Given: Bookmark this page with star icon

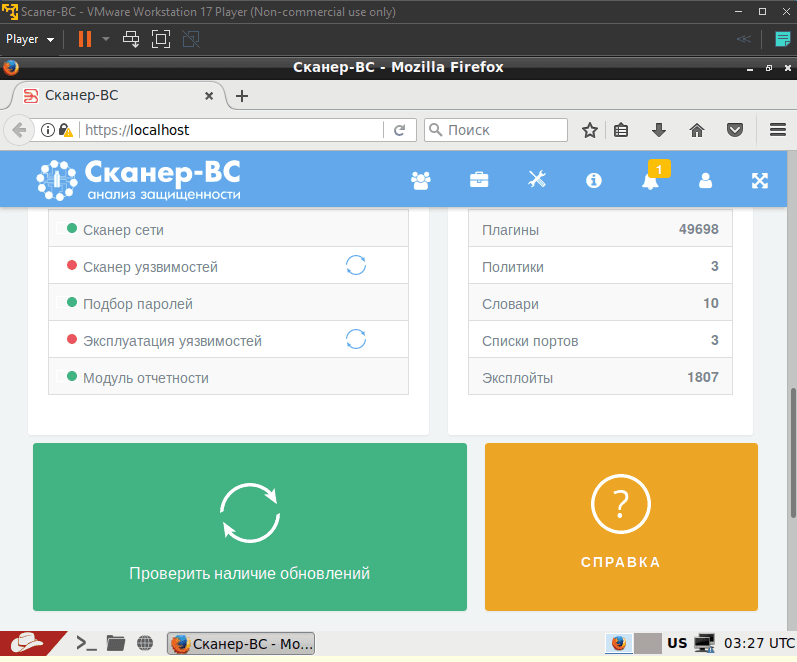Looking at the screenshot, I should pyautogui.click(x=590, y=130).
